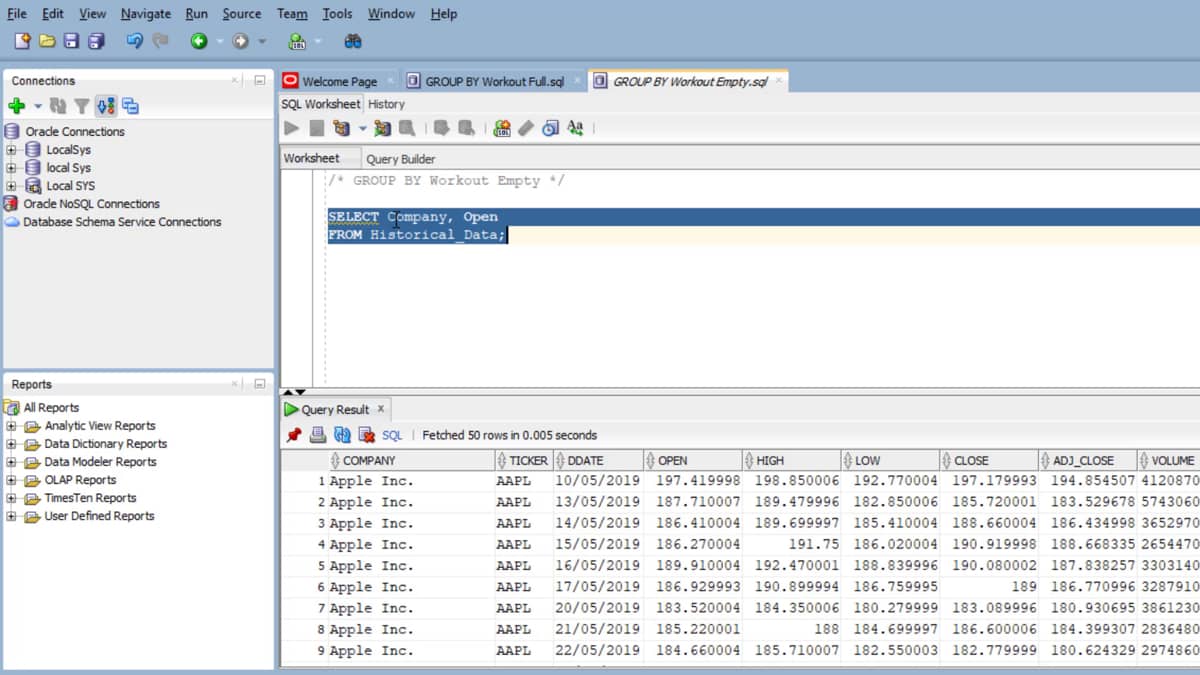Click the Commit icon in worksheet toolbar
This screenshot has width=1200, height=675.
441,128
